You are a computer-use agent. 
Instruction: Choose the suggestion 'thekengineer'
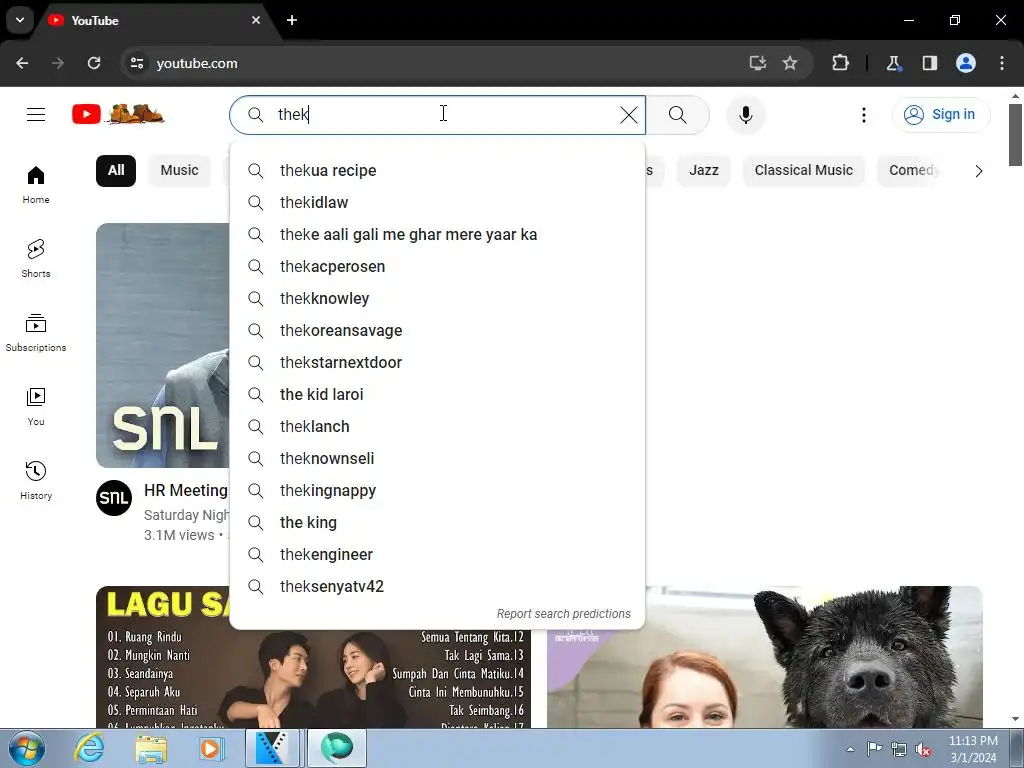[438, 554]
